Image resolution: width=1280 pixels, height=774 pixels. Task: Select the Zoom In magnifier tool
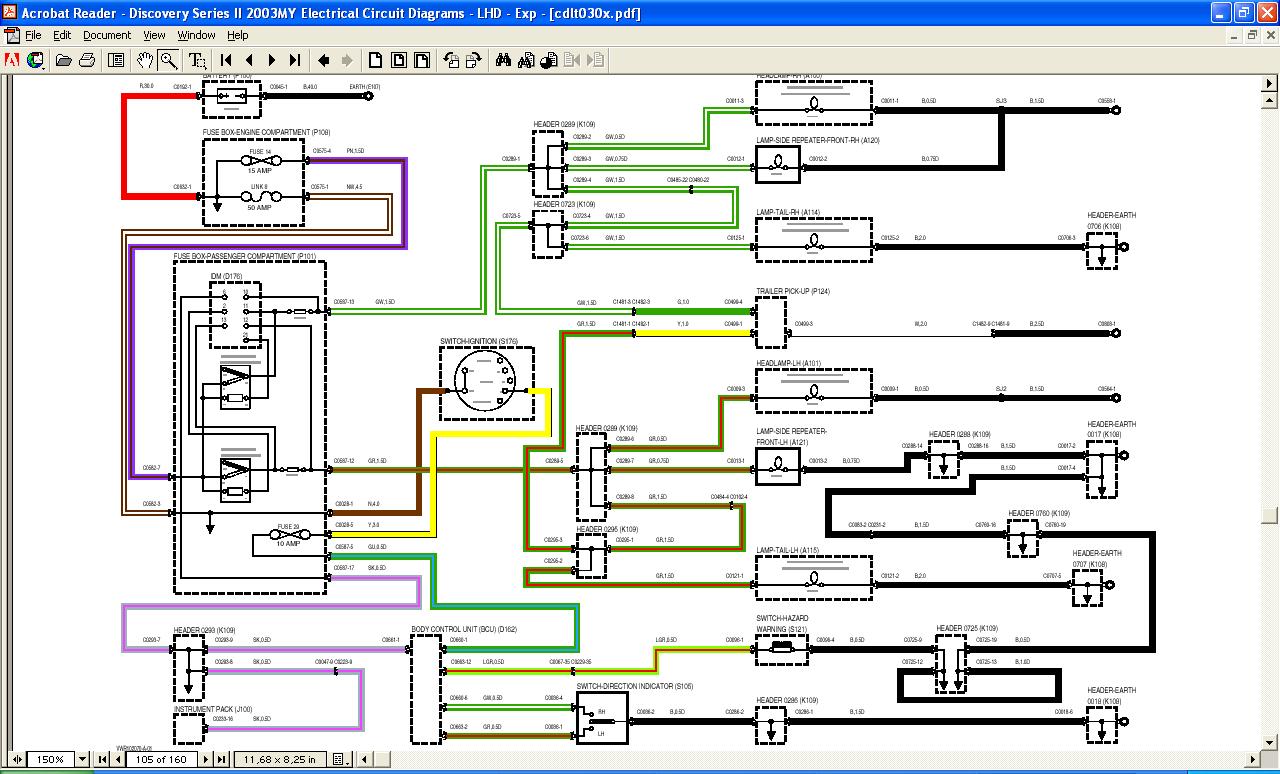point(168,60)
